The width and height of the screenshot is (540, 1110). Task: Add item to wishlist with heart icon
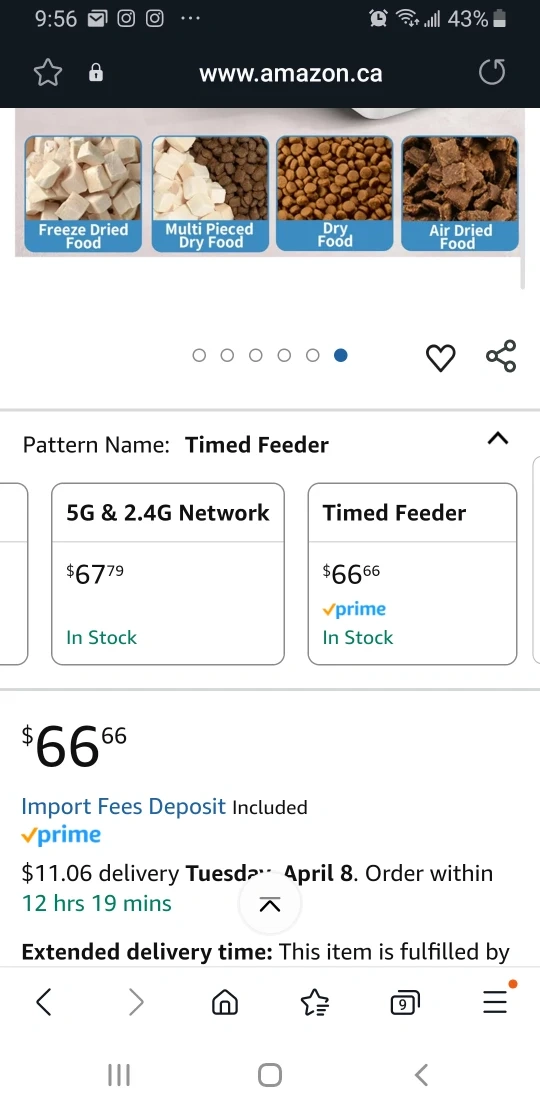tap(440, 357)
